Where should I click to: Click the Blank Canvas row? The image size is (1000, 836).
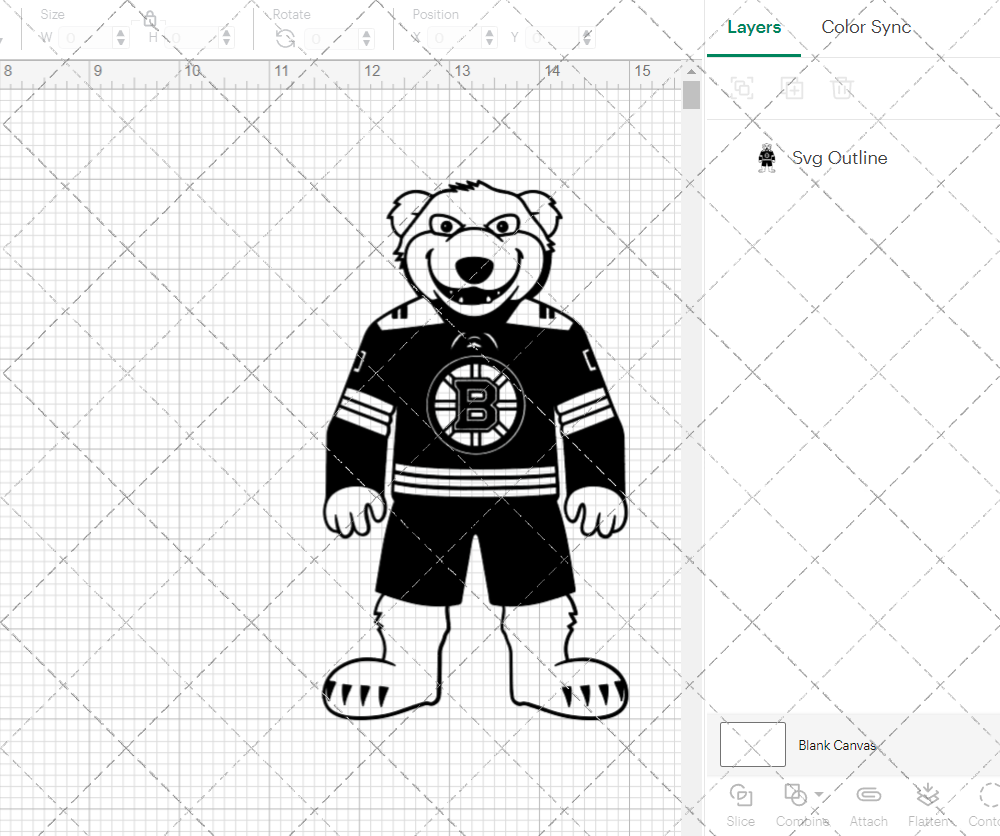pos(838,745)
